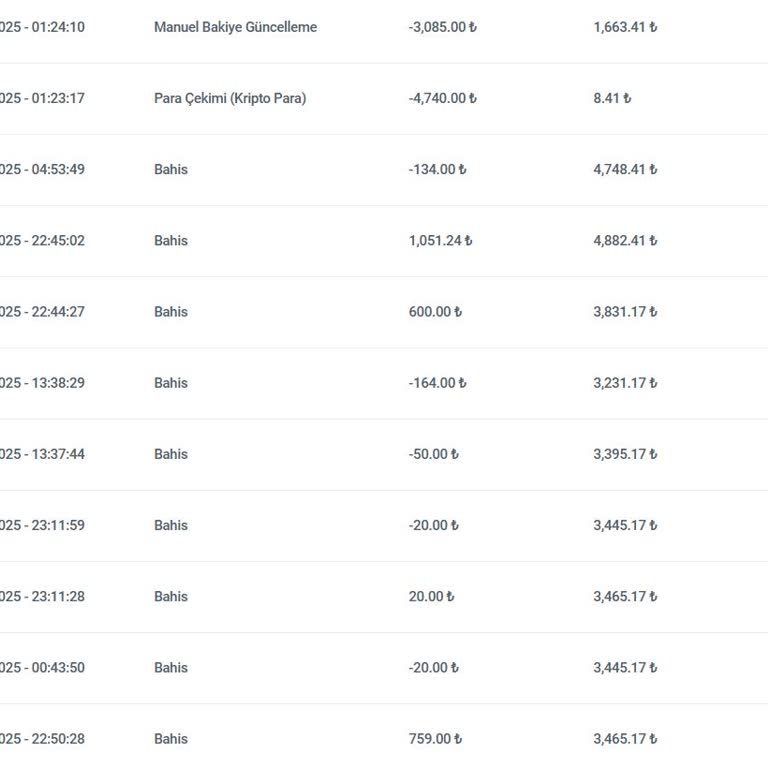Click the Bahis label at 22:45:02

click(171, 240)
